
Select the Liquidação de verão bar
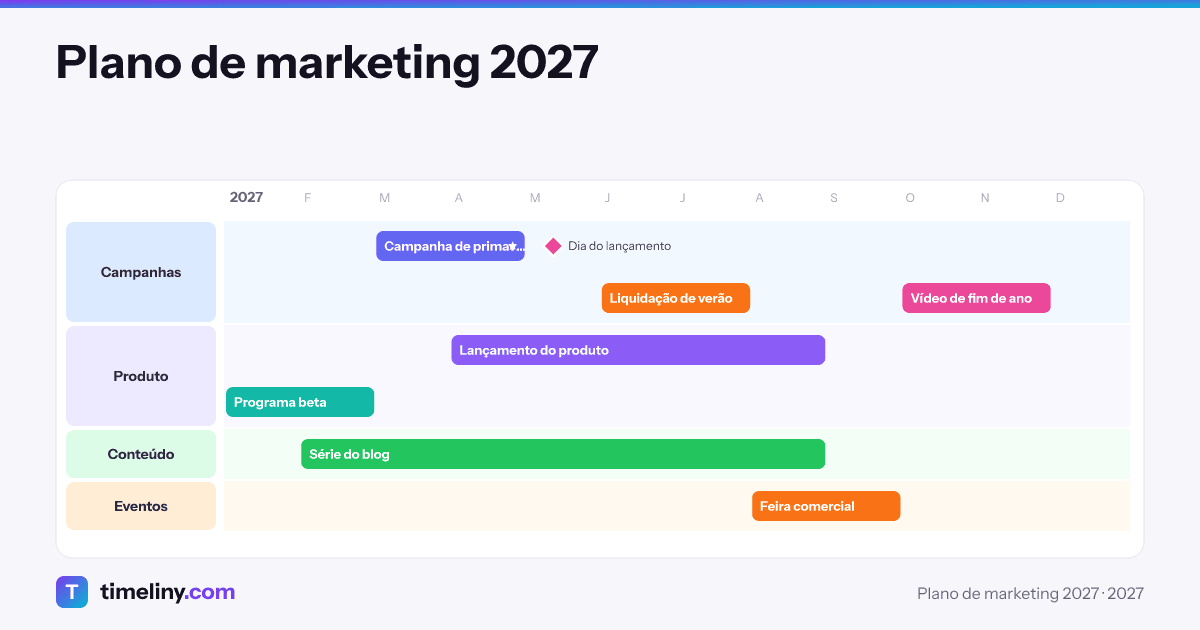coord(676,298)
